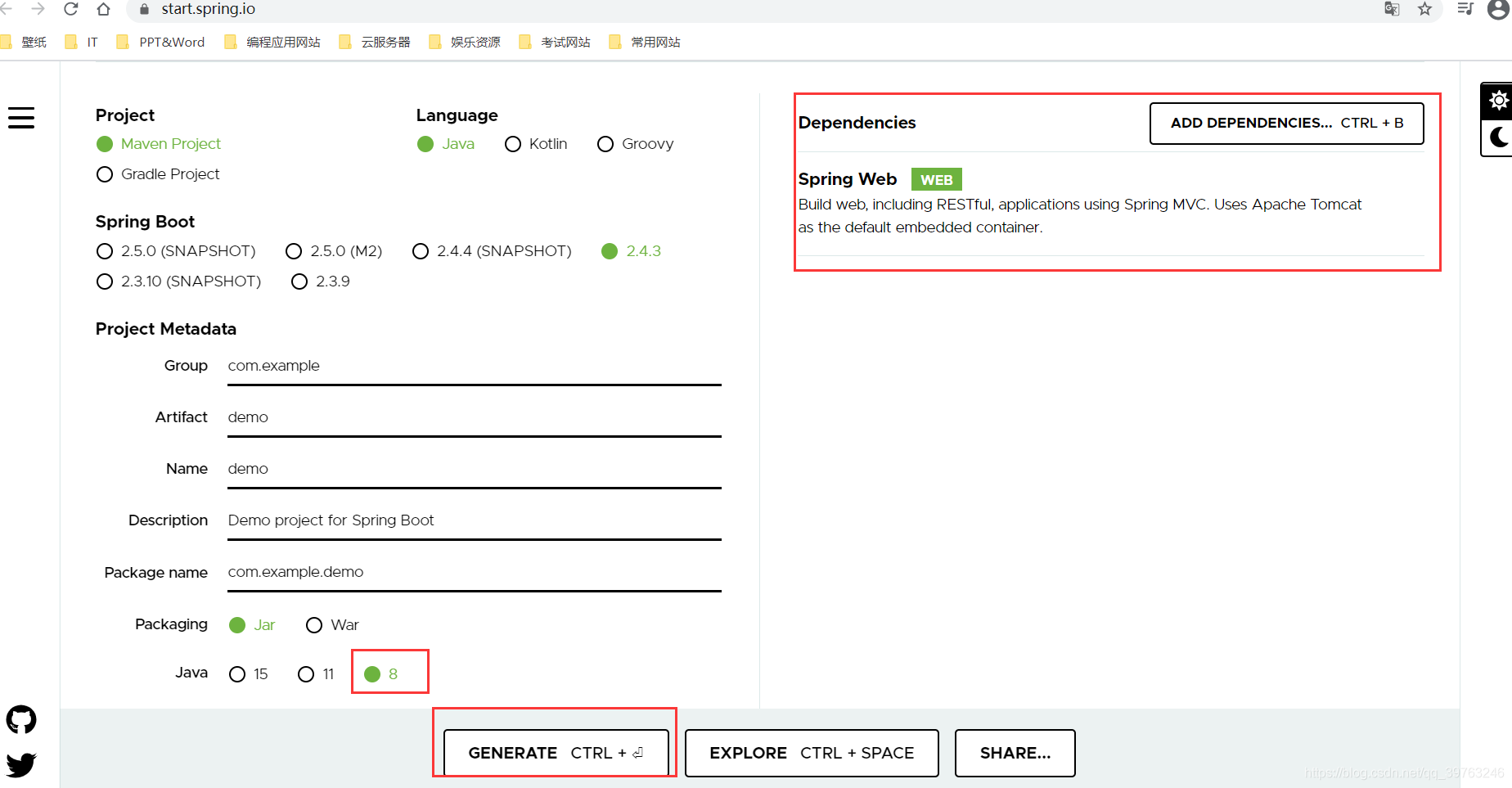
Task: Click the Group input field
Action: (475, 367)
